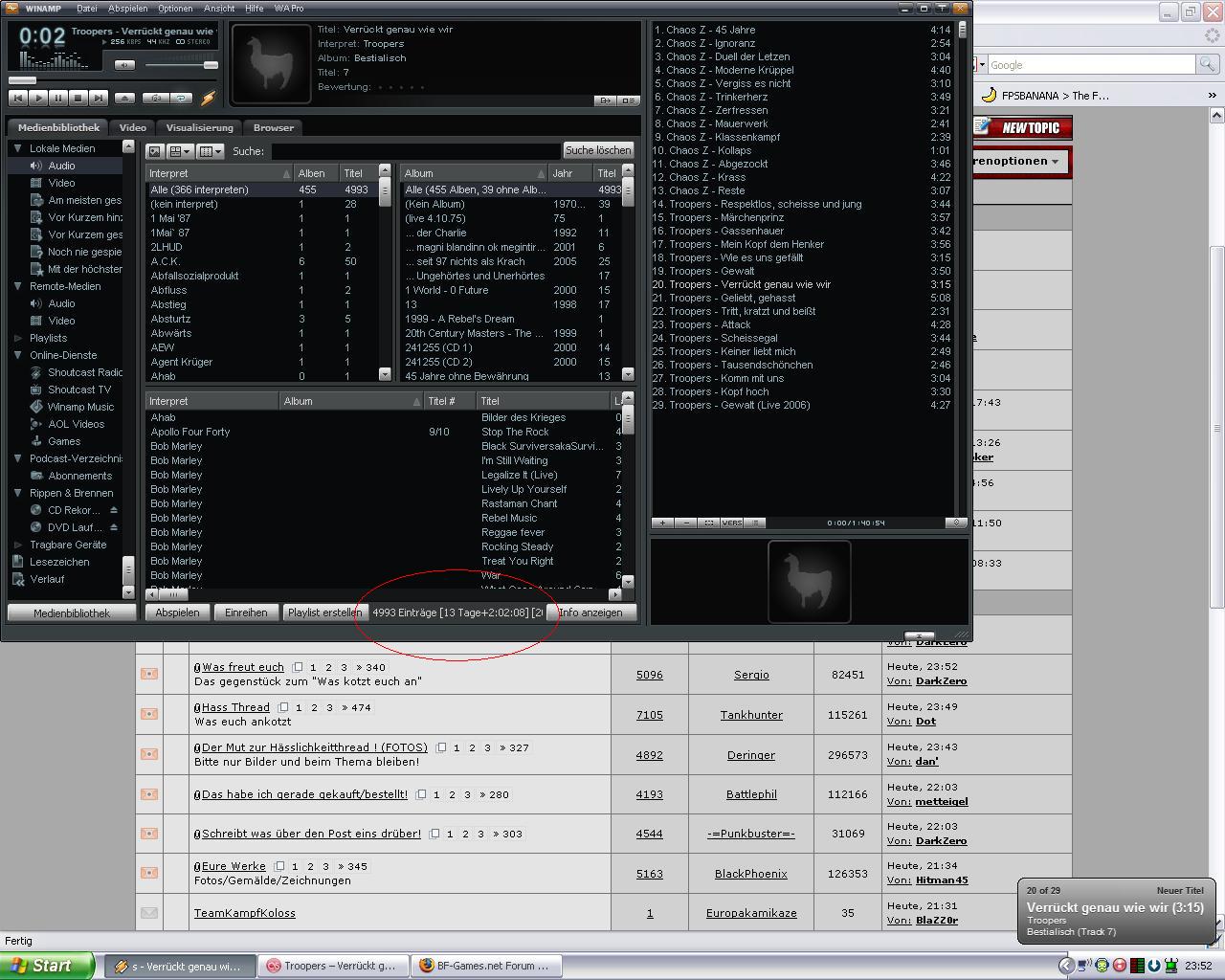Click the Playlist erstellen button
Viewport: 1225px width, 980px height.
(x=323, y=612)
